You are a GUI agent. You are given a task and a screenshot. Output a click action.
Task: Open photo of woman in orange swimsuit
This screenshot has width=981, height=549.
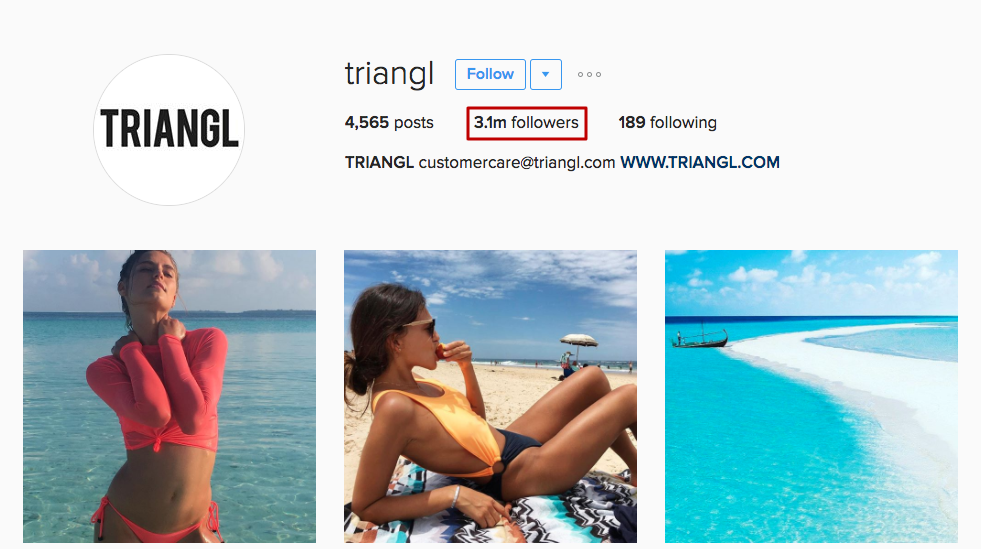(490, 396)
